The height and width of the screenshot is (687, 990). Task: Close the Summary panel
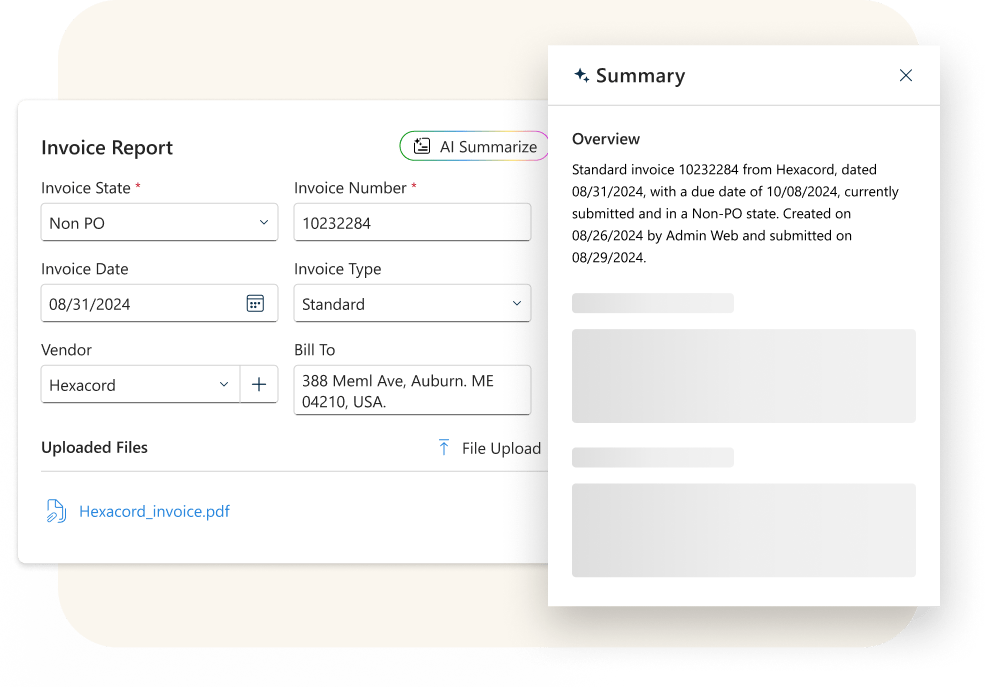coord(905,76)
